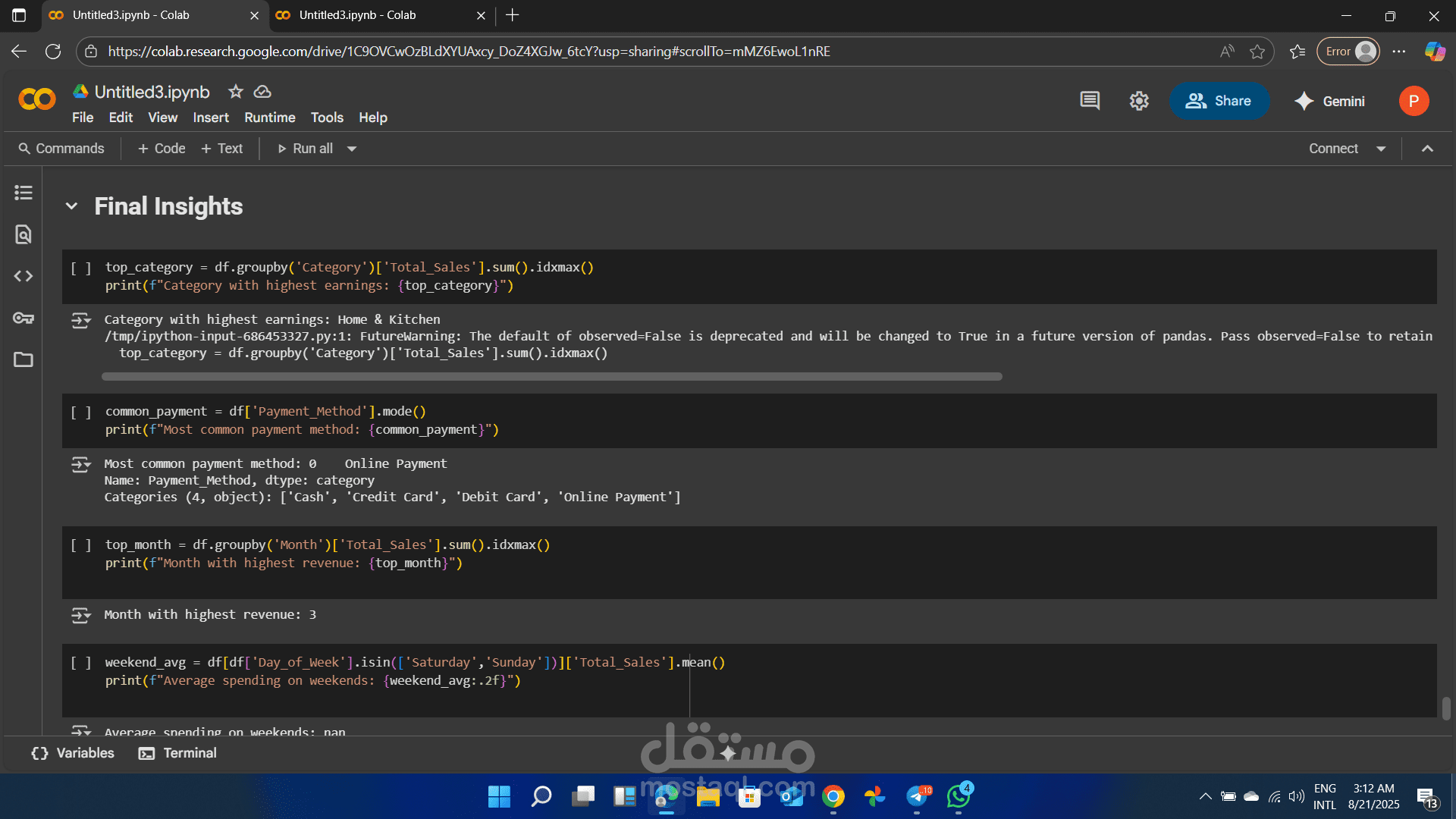Viewport: 1456px width, 819px height.
Task: Click browser refresh button
Action: coord(53,52)
